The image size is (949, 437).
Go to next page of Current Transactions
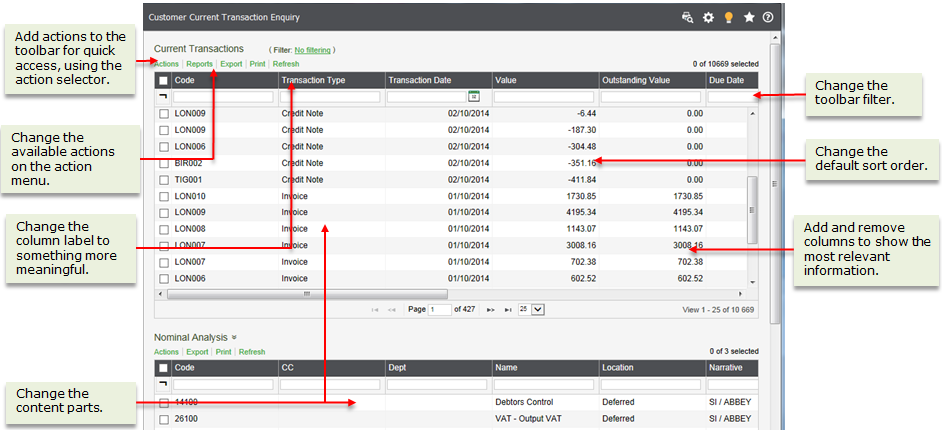click(491, 309)
